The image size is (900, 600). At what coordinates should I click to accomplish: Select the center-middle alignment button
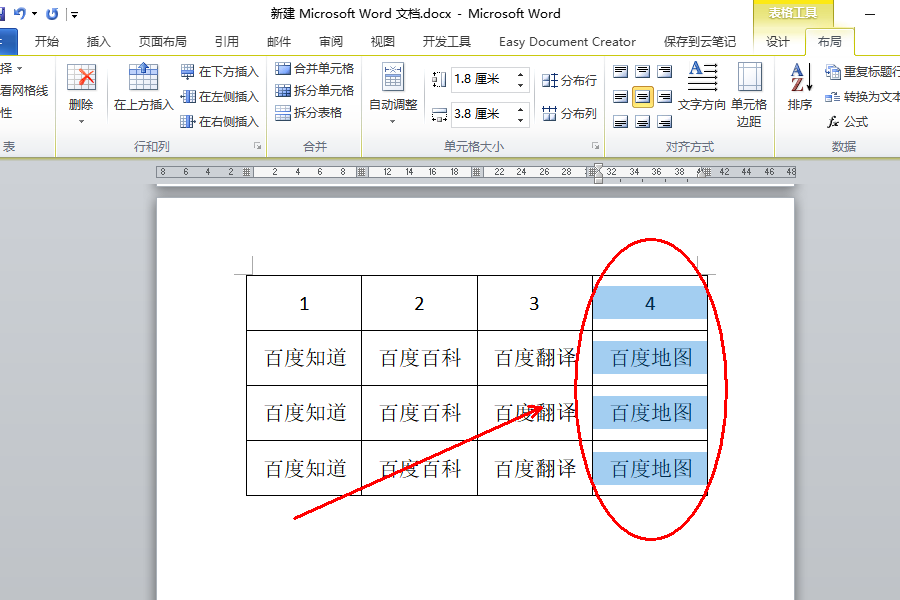(642, 97)
